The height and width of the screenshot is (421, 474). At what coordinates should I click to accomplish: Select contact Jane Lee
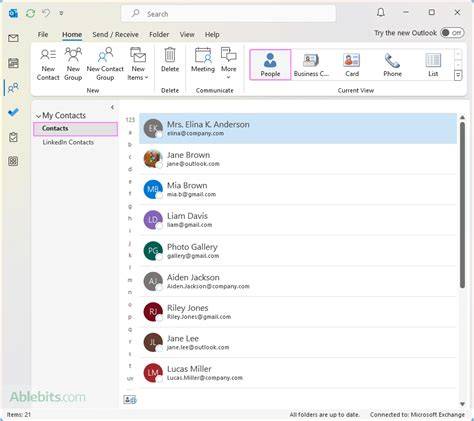[x=298, y=342]
